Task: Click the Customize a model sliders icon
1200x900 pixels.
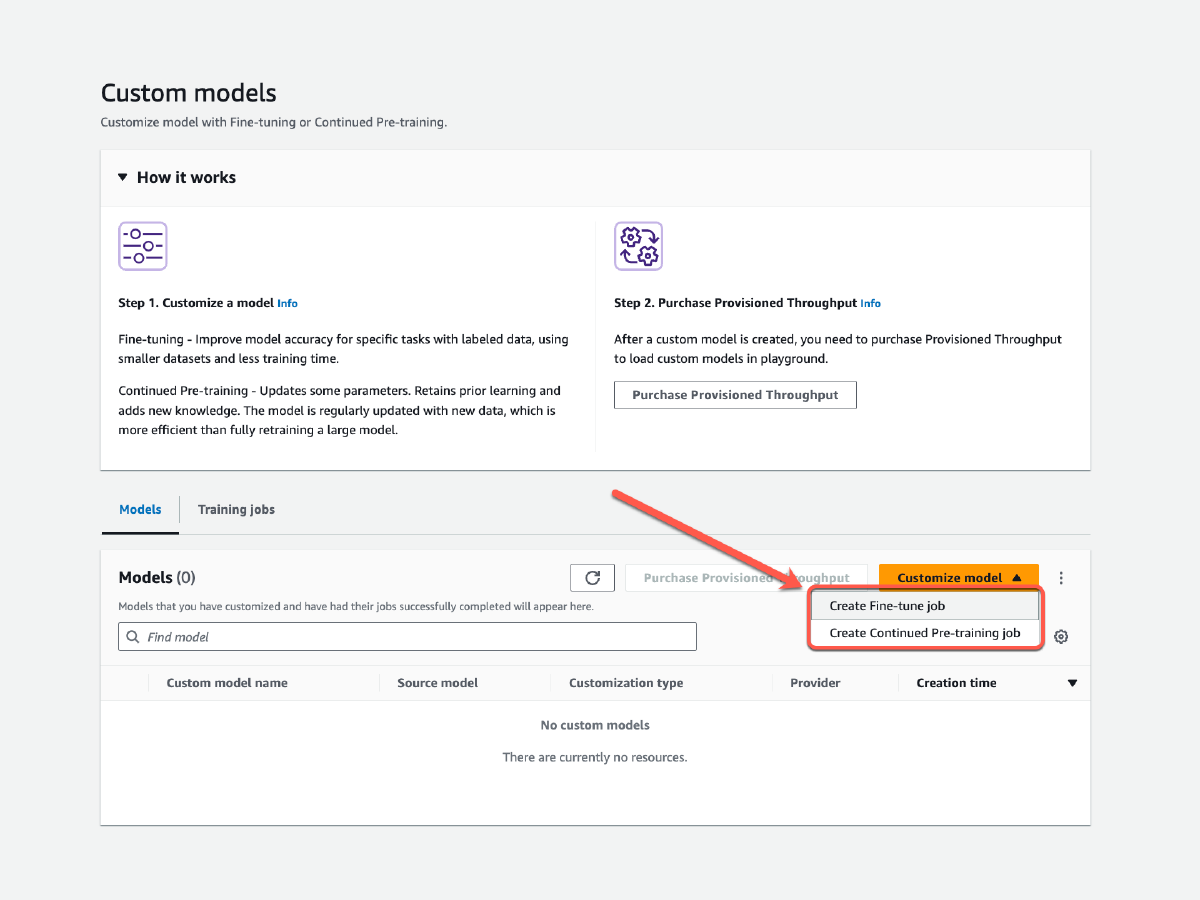Action: (143, 246)
